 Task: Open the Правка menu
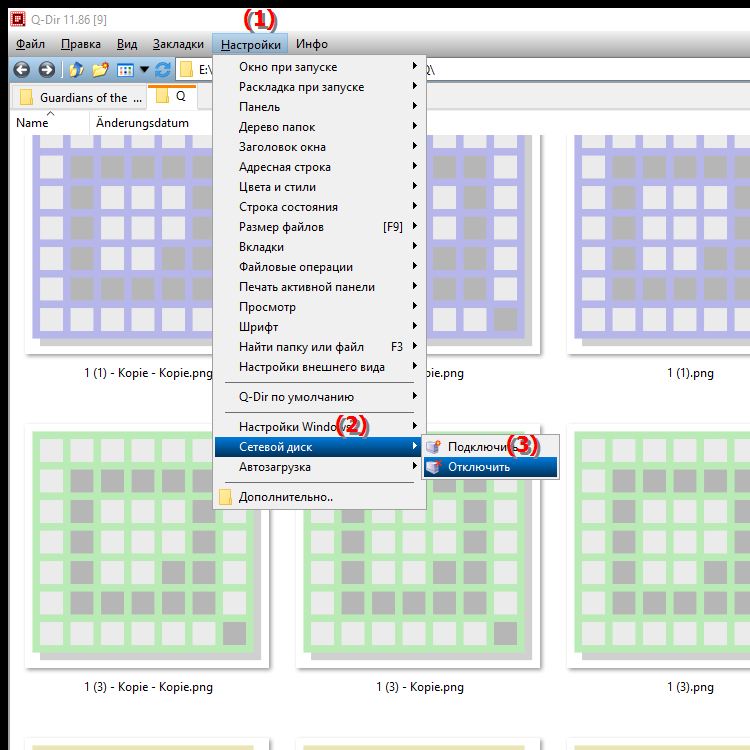point(80,44)
